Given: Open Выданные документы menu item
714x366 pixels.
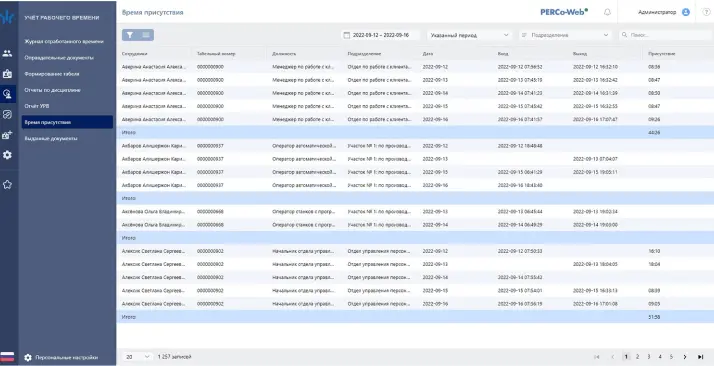Looking at the screenshot, I should 51,138.
